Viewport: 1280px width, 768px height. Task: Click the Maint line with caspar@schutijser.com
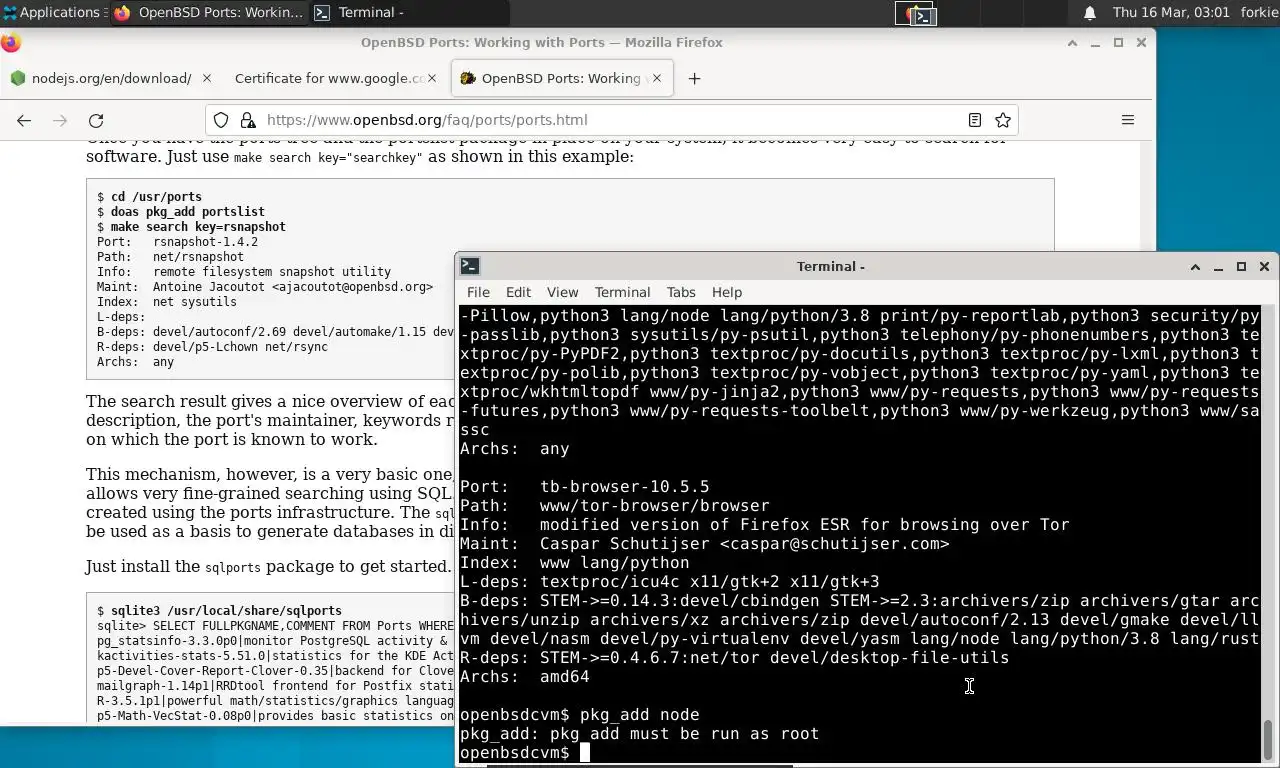(704, 544)
